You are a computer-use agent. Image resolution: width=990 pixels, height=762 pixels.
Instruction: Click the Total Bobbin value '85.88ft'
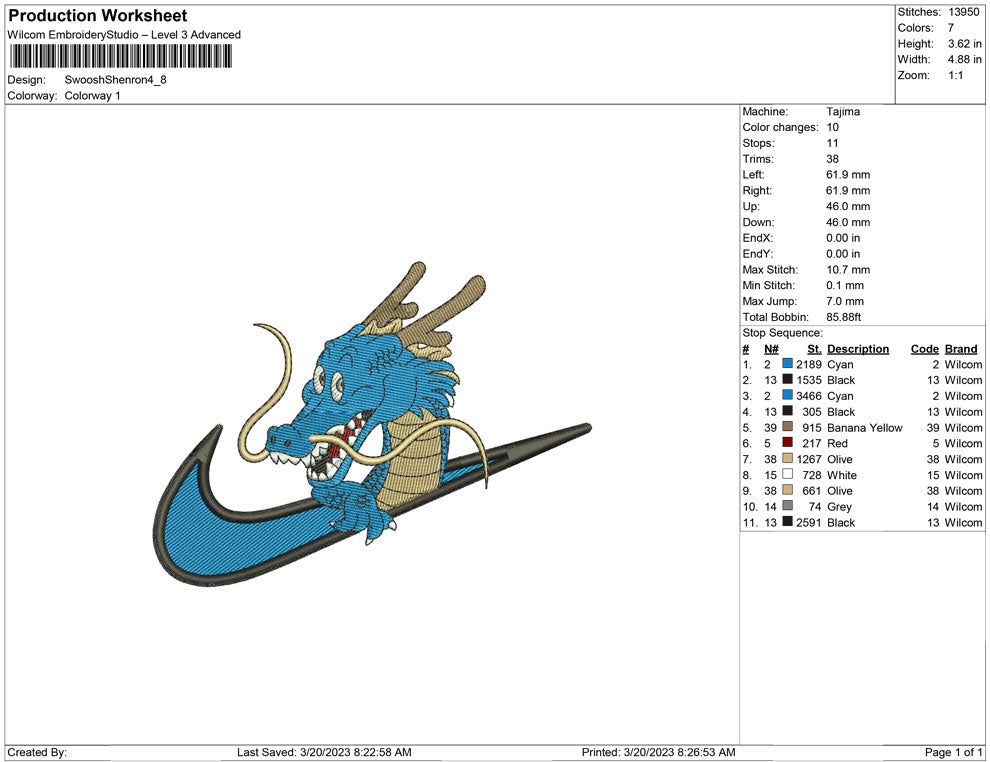(844, 317)
